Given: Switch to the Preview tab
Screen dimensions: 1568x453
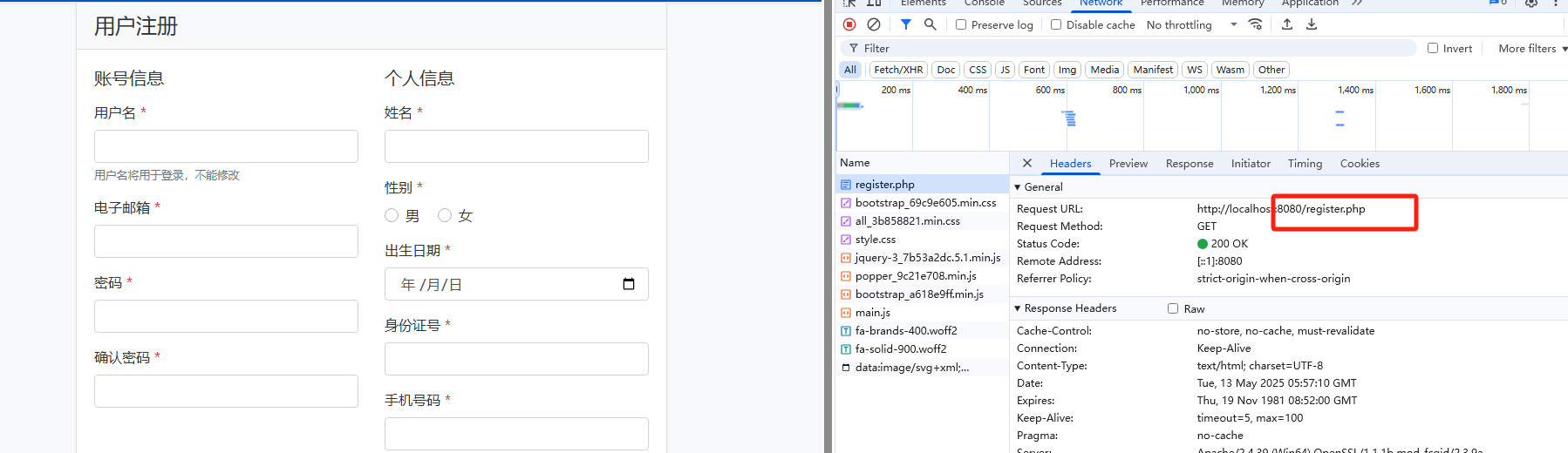Looking at the screenshot, I should 1128,163.
